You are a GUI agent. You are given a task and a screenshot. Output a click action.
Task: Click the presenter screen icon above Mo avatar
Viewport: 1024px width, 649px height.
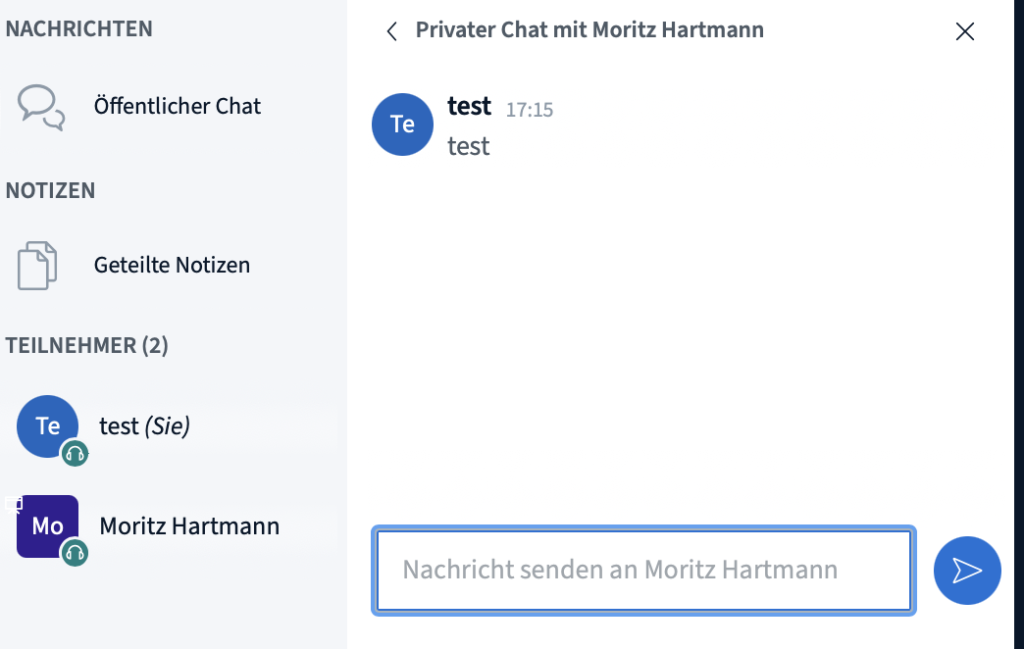click(x=14, y=504)
